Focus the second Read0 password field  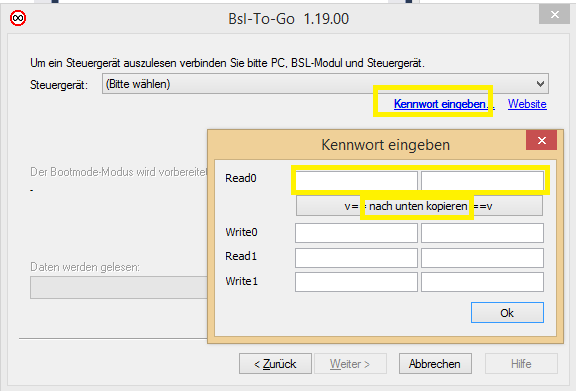point(482,180)
